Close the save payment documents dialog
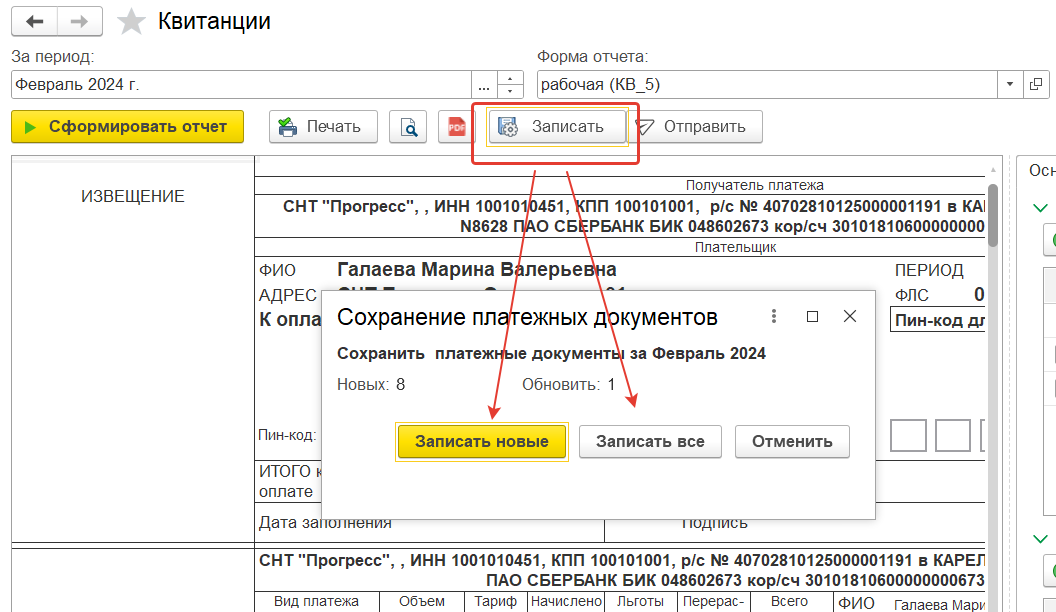The width and height of the screenshot is (1056, 612). click(850, 316)
